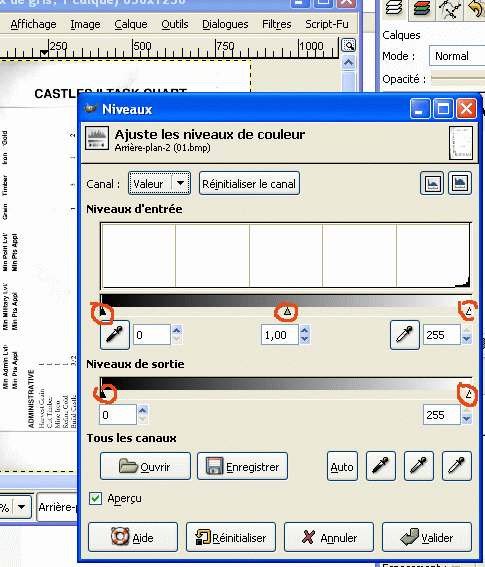Click Réinitialiser le canal button
This screenshot has width=485, height=567.
[249, 183]
